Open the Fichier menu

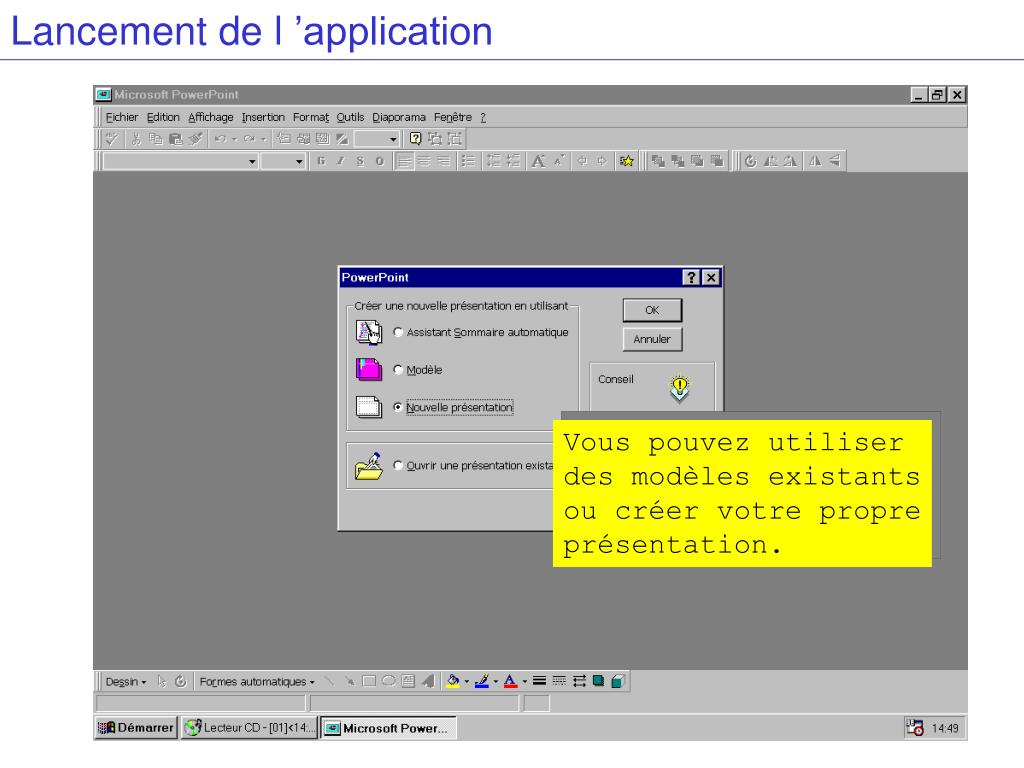point(121,117)
